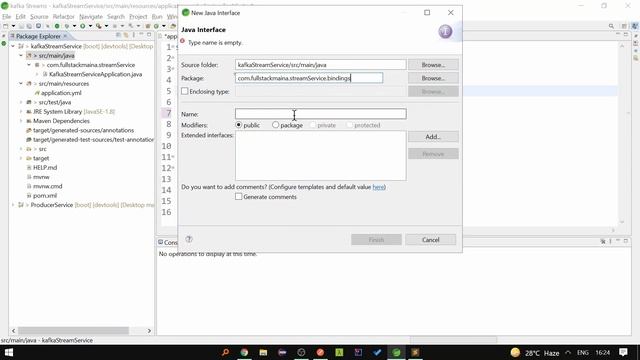Show hidden system tray icons
Image resolution: width=640 pixels, height=360 pixels.
[568, 352]
